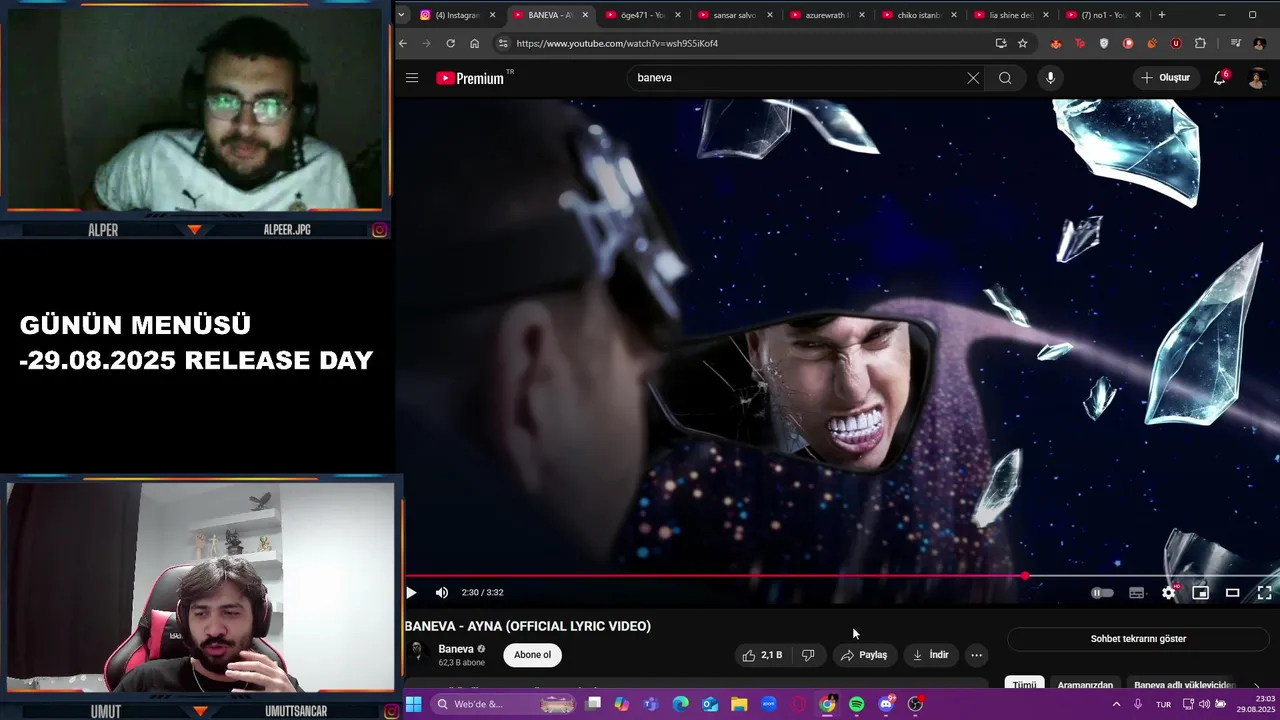Viewport: 1280px width, 720px height.
Task: Click the magnifier search button
Action: [x=1005, y=78]
